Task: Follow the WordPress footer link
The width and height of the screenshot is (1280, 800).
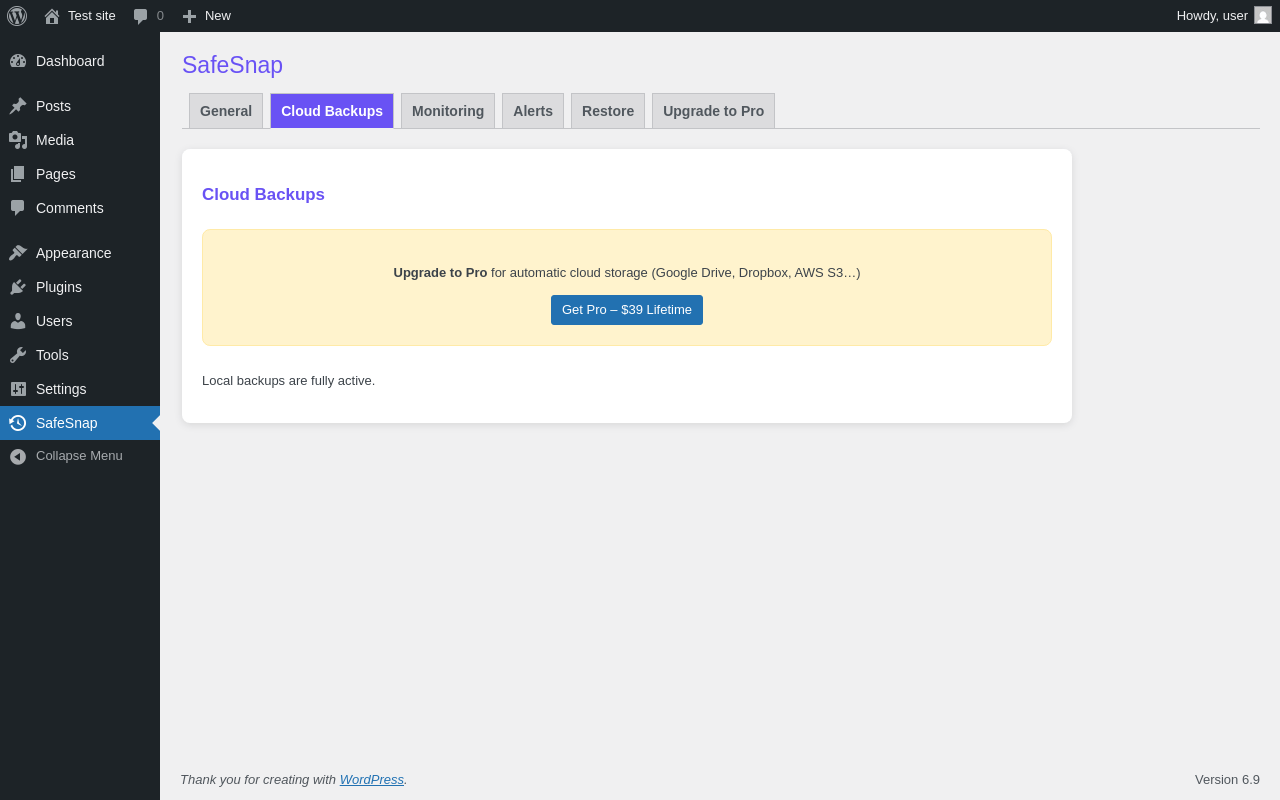Action: [x=372, y=779]
